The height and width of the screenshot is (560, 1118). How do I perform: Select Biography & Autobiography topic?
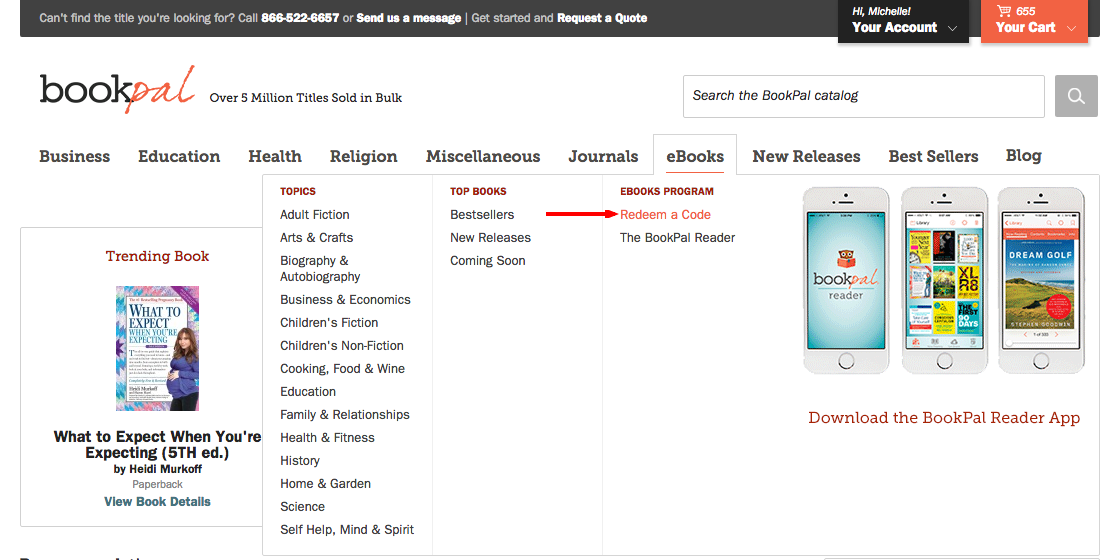(x=320, y=269)
